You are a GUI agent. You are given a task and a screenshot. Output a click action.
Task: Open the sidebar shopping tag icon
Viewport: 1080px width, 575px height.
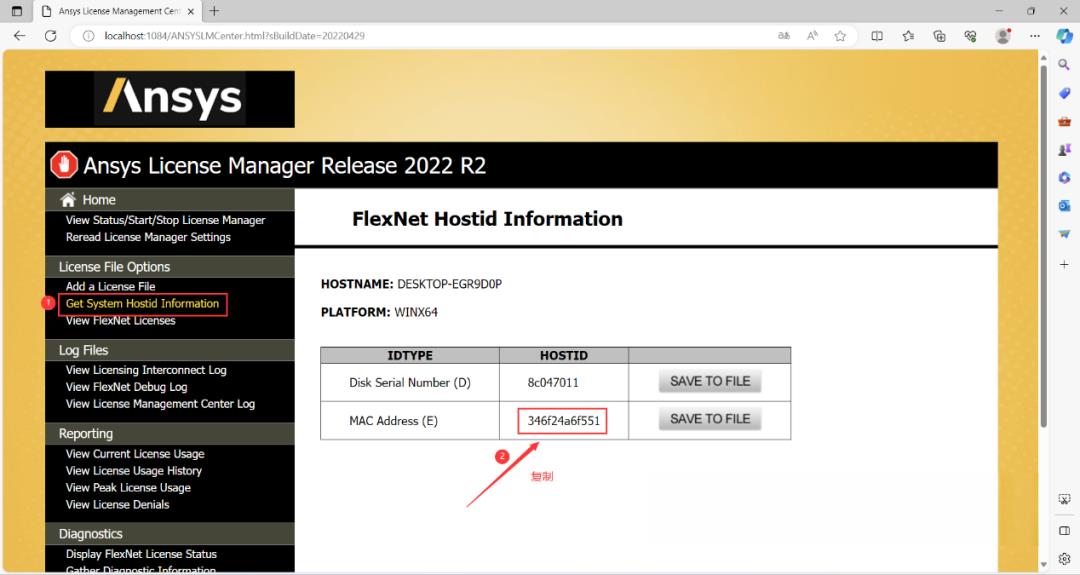(1064, 93)
